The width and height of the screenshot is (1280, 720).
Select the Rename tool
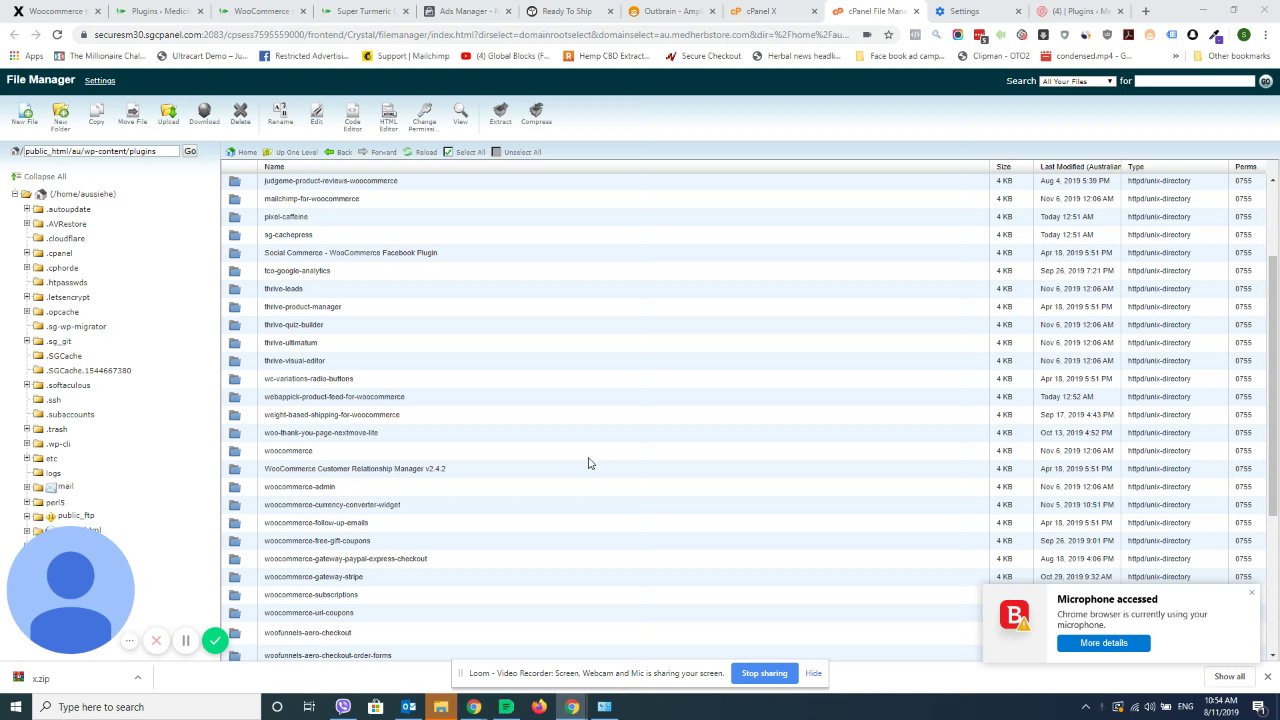(280, 114)
